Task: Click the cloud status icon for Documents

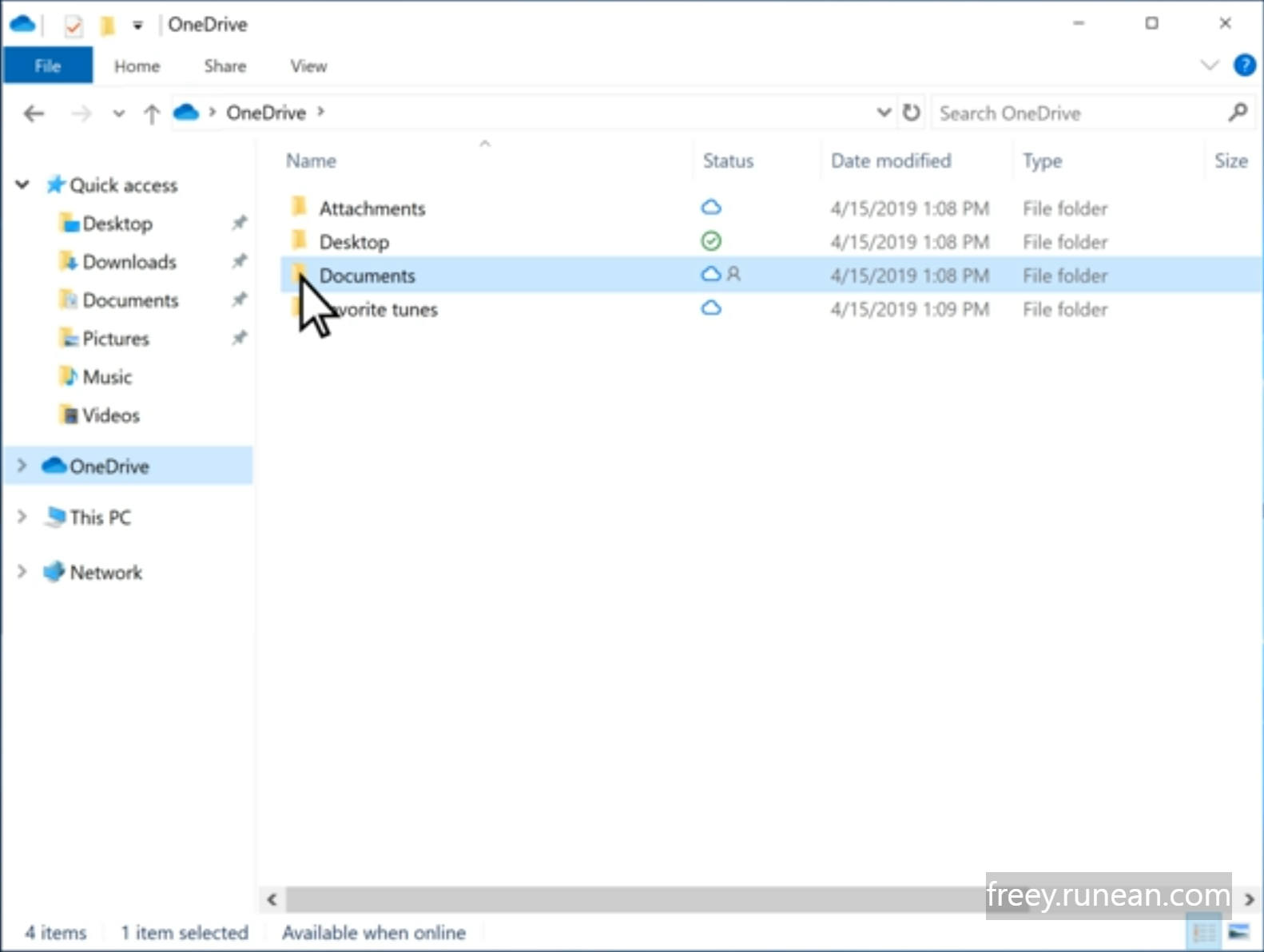Action: pos(711,275)
